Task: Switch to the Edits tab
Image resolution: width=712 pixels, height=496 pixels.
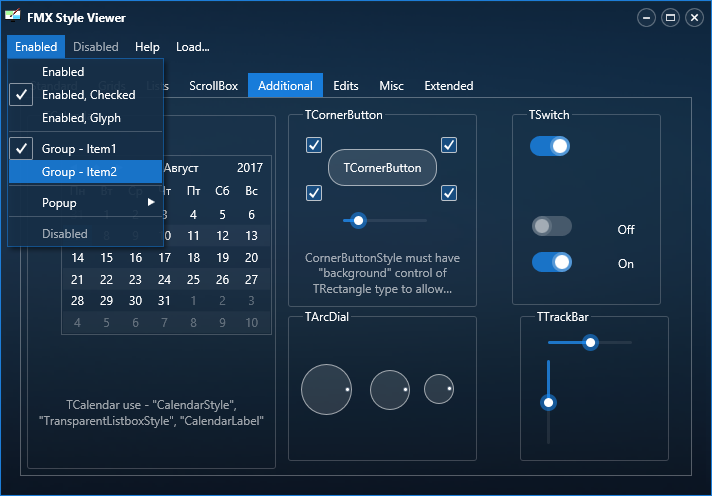Action: [x=346, y=86]
